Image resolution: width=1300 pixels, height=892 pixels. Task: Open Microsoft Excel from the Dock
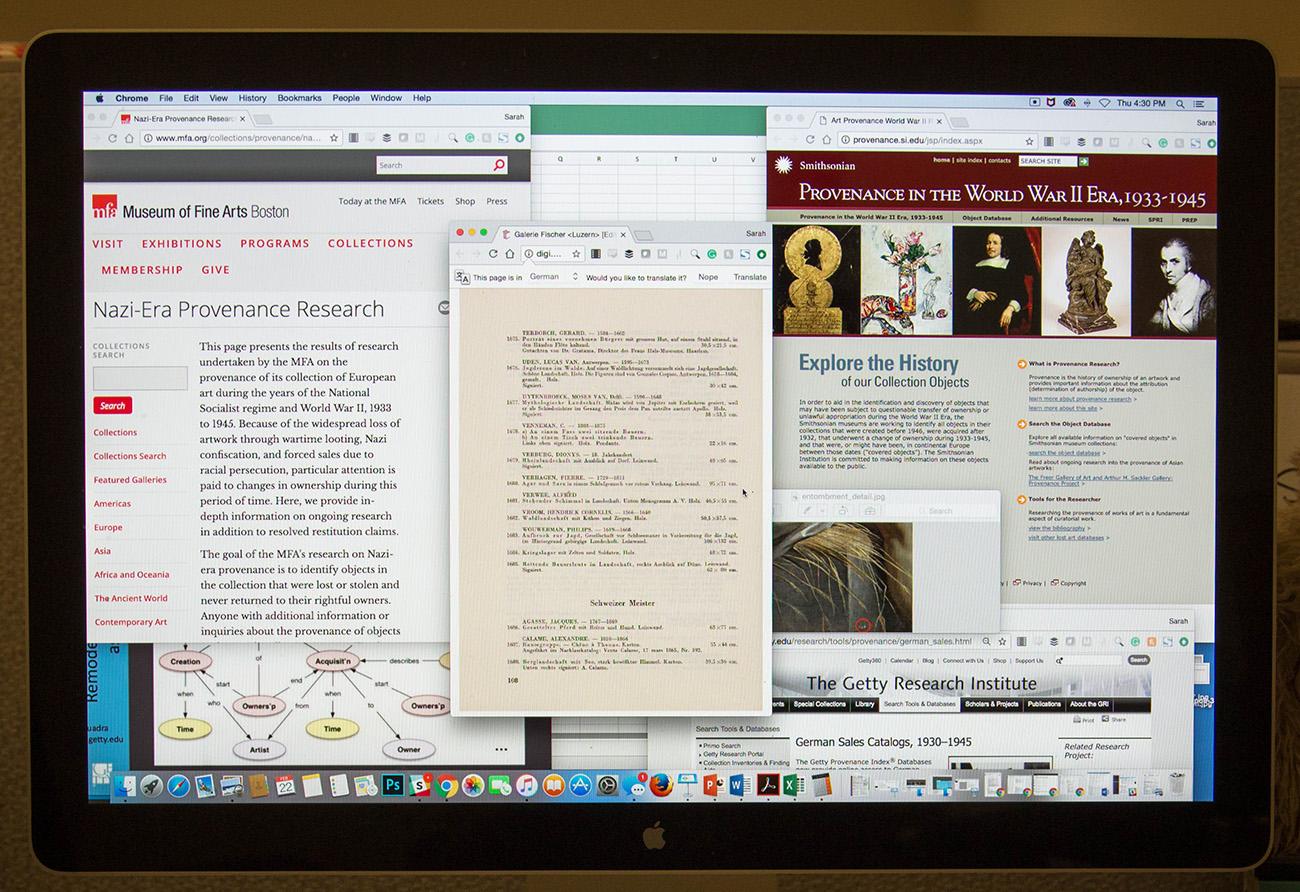pyautogui.click(x=793, y=785)
